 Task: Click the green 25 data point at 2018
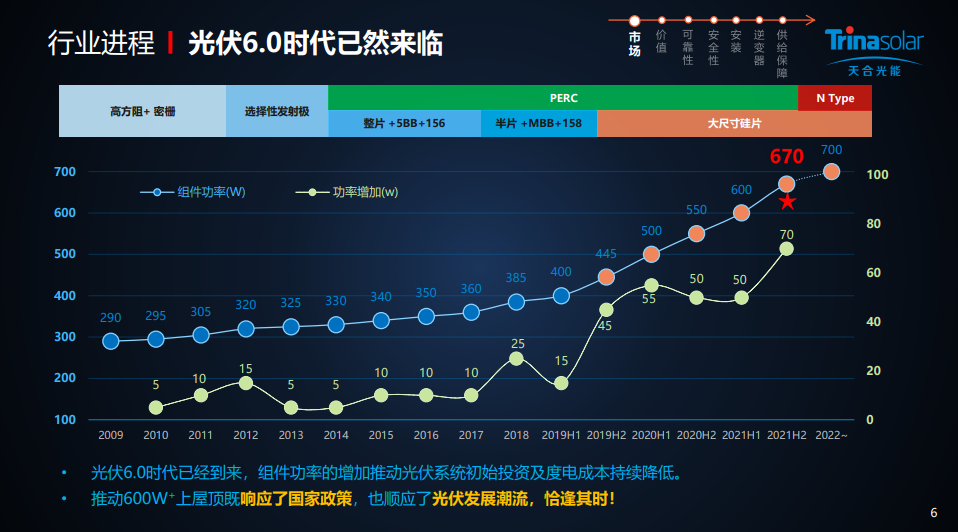point(516,359)
